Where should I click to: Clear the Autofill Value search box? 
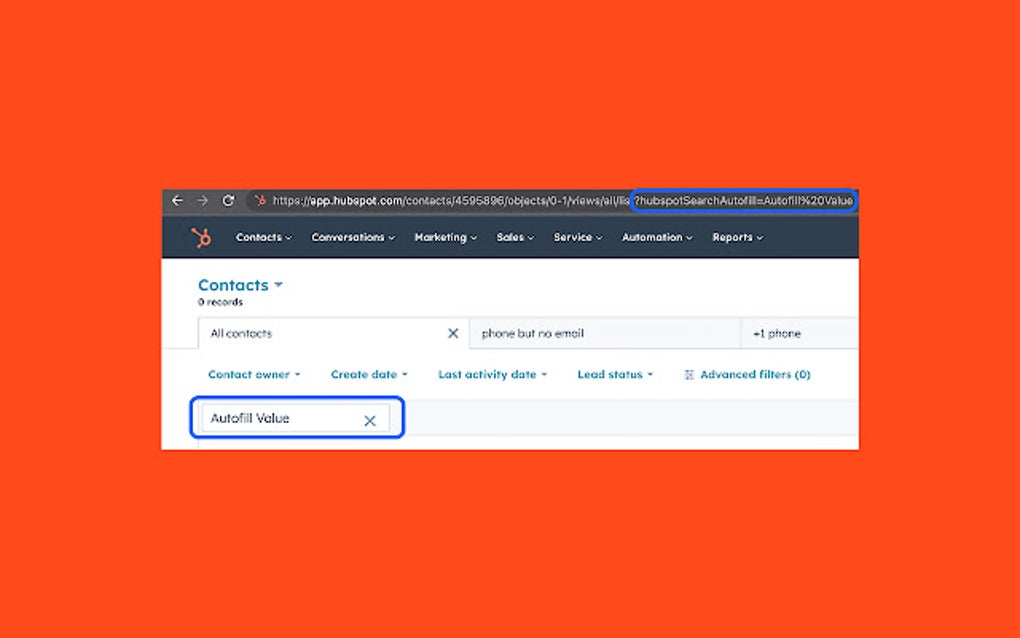click(x=369, y=418)
